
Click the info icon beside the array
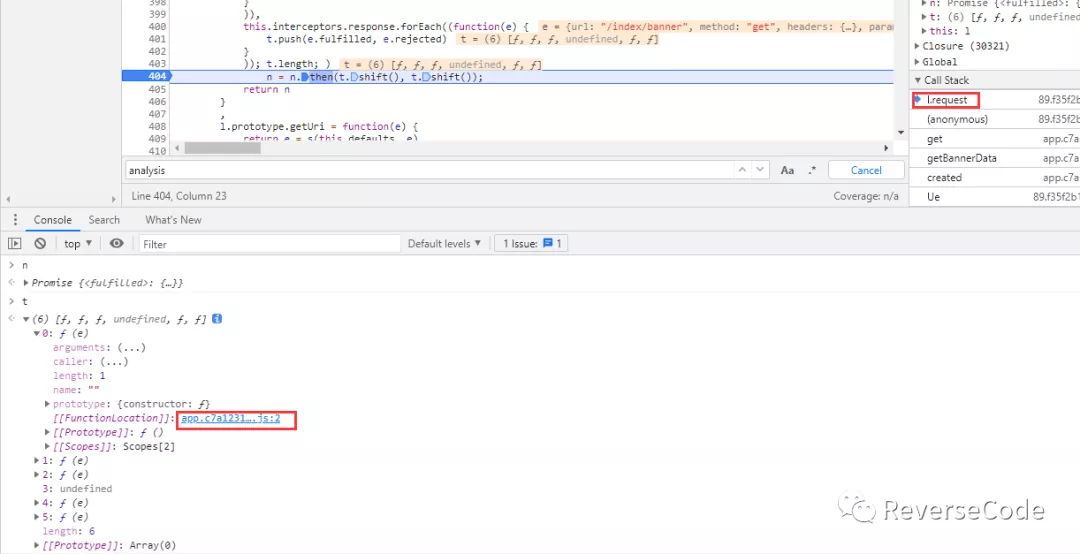point(217,319)
